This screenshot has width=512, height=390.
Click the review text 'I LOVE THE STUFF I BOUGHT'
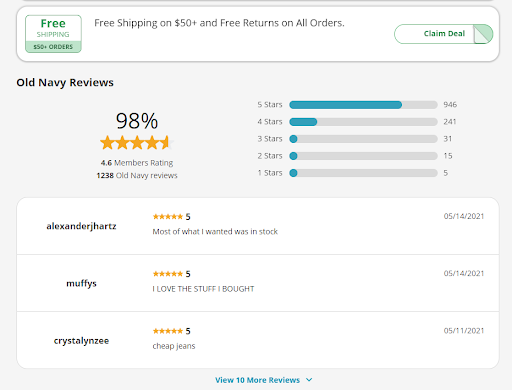(203, 289)
